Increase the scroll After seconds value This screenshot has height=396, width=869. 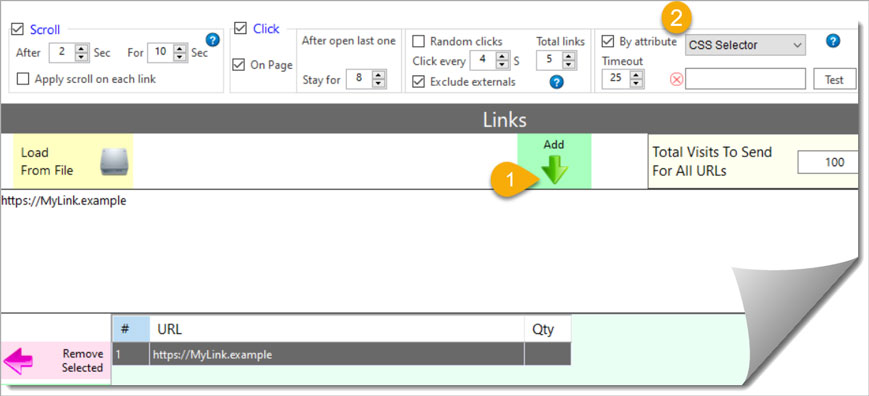coord(81,49)
